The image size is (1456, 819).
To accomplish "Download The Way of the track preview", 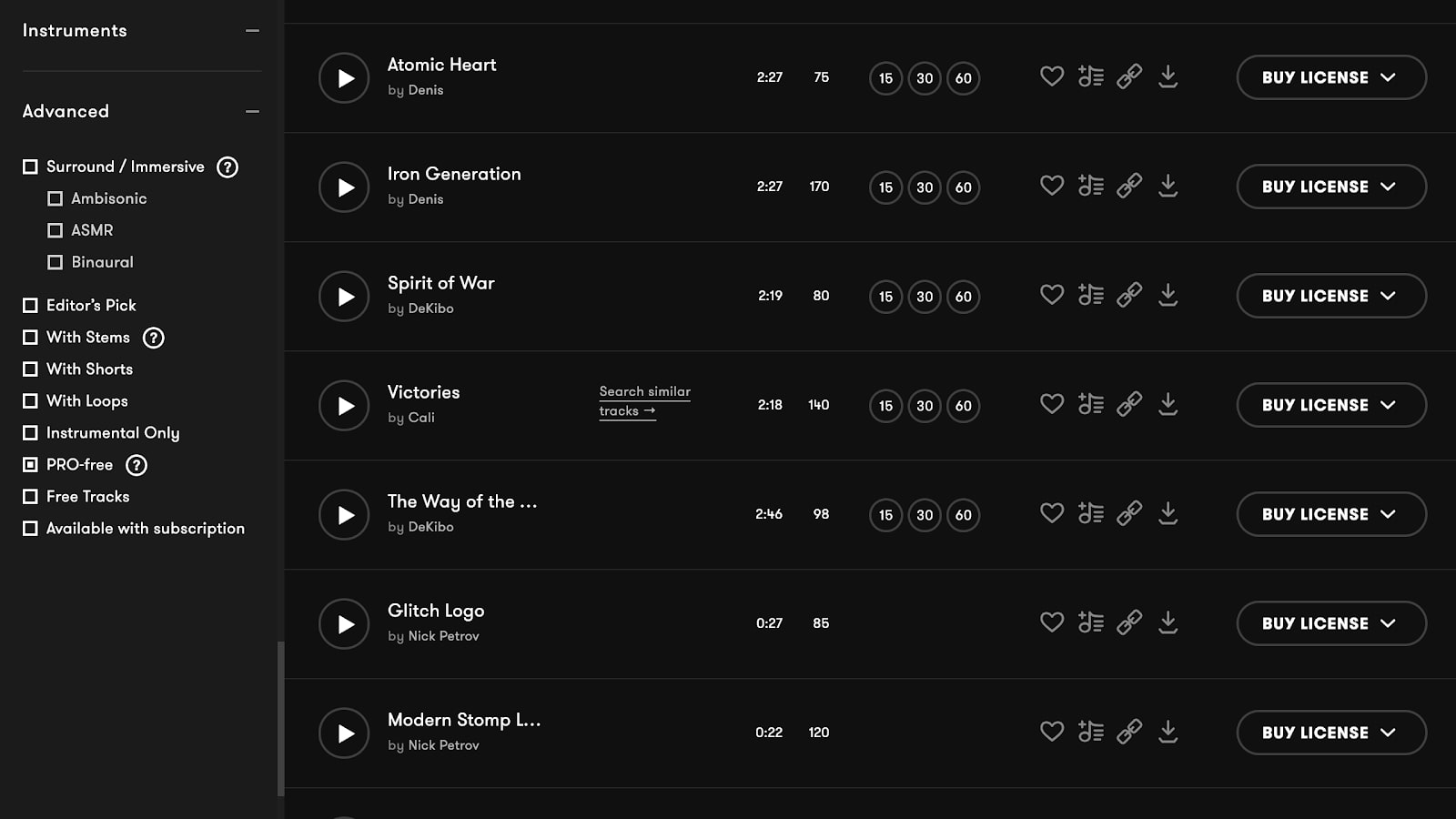I will tap(1168, 513).
